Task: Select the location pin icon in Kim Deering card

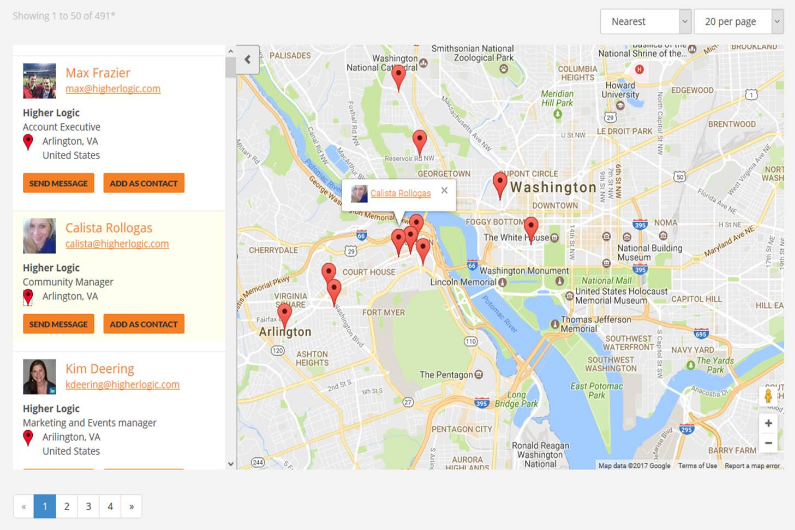Action: pyautogui.click(x=28, y=438)
